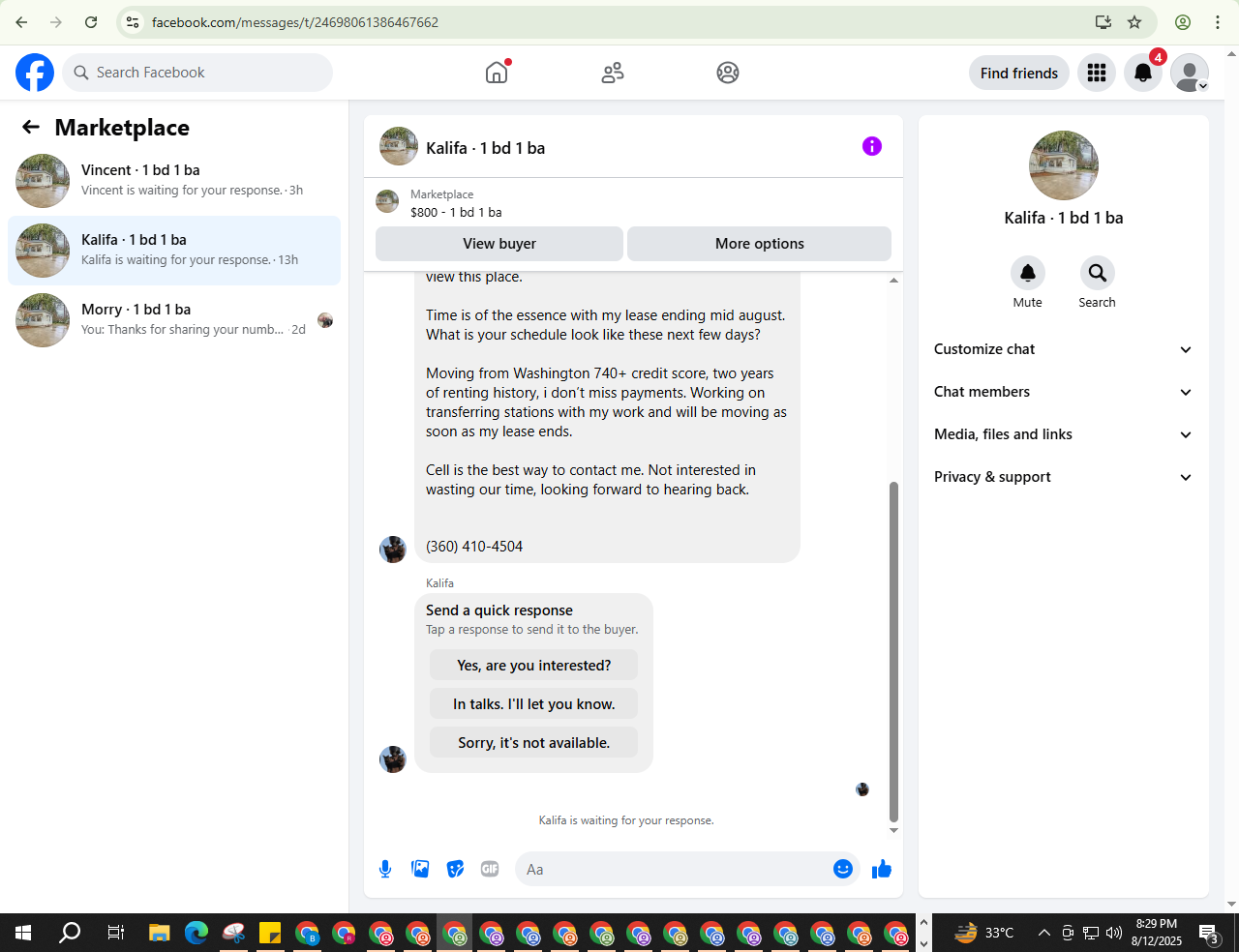Record a voice clip with microphone
The width and height of the screenshot is (1239, 952).
[x=385, y=869]
